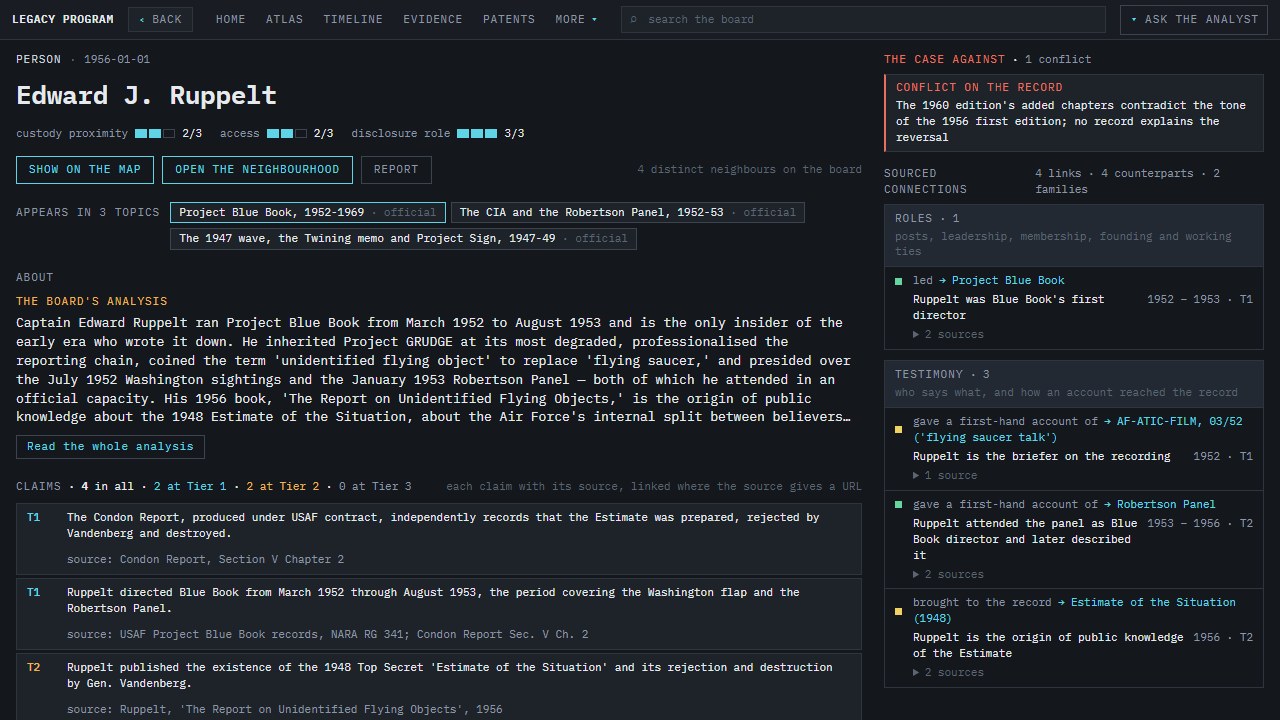
Task: Click 'Read the whole analysis'
Action: [110, 446]
